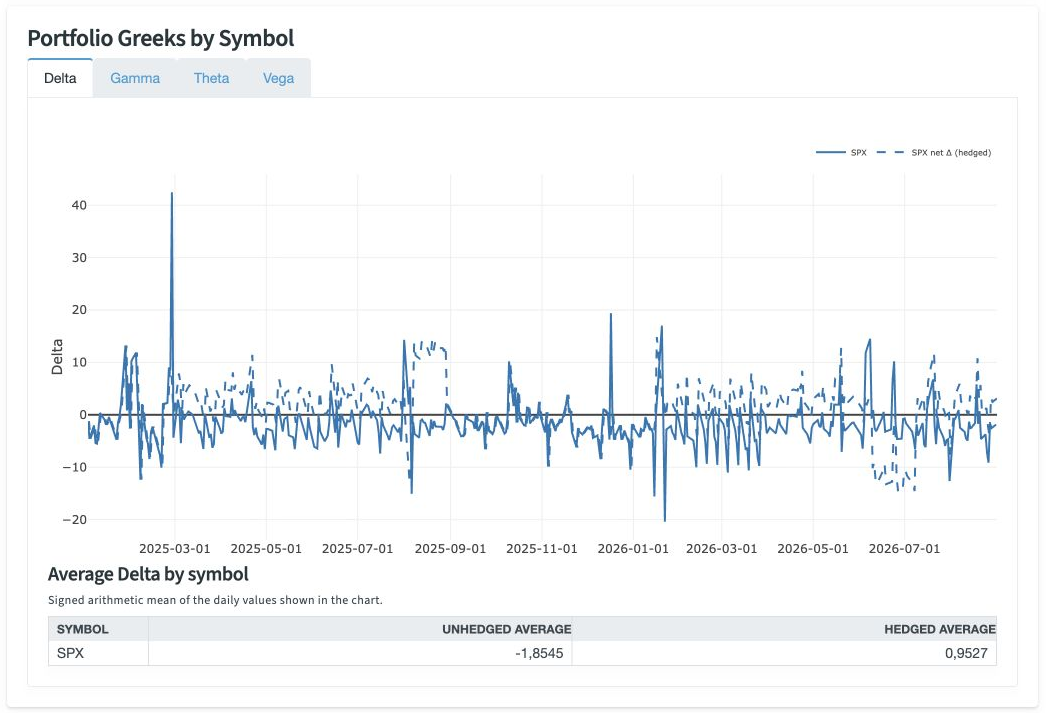Select the 0,9527 hedged average value

[x=966, y=653]
